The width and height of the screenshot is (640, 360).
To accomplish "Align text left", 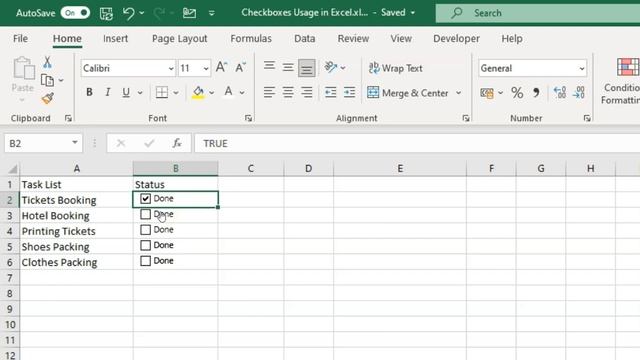I will (x=269, y=92).
